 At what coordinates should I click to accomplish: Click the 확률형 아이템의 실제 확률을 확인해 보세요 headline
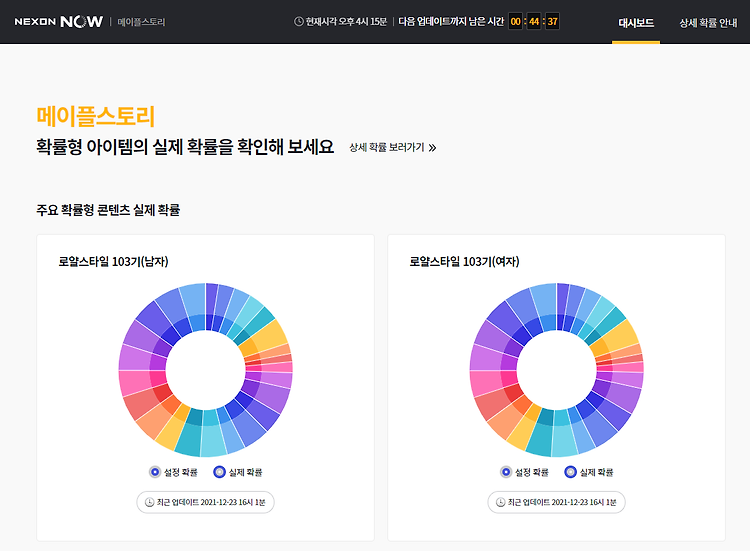click(185, 147)
